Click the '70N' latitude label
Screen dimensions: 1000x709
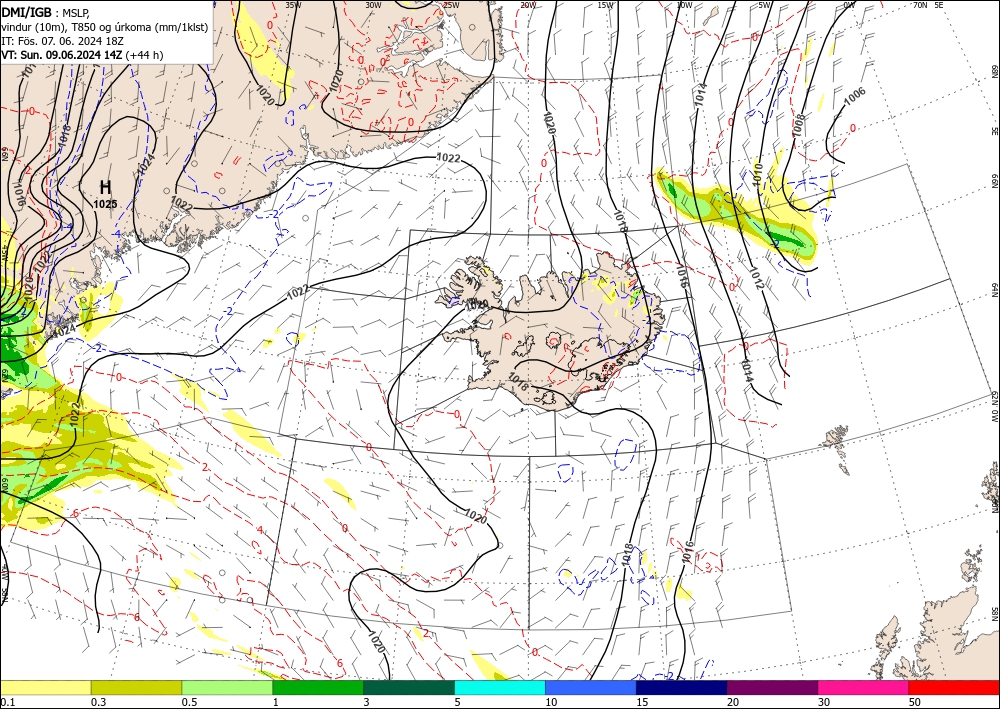click(x=920, y=5)
